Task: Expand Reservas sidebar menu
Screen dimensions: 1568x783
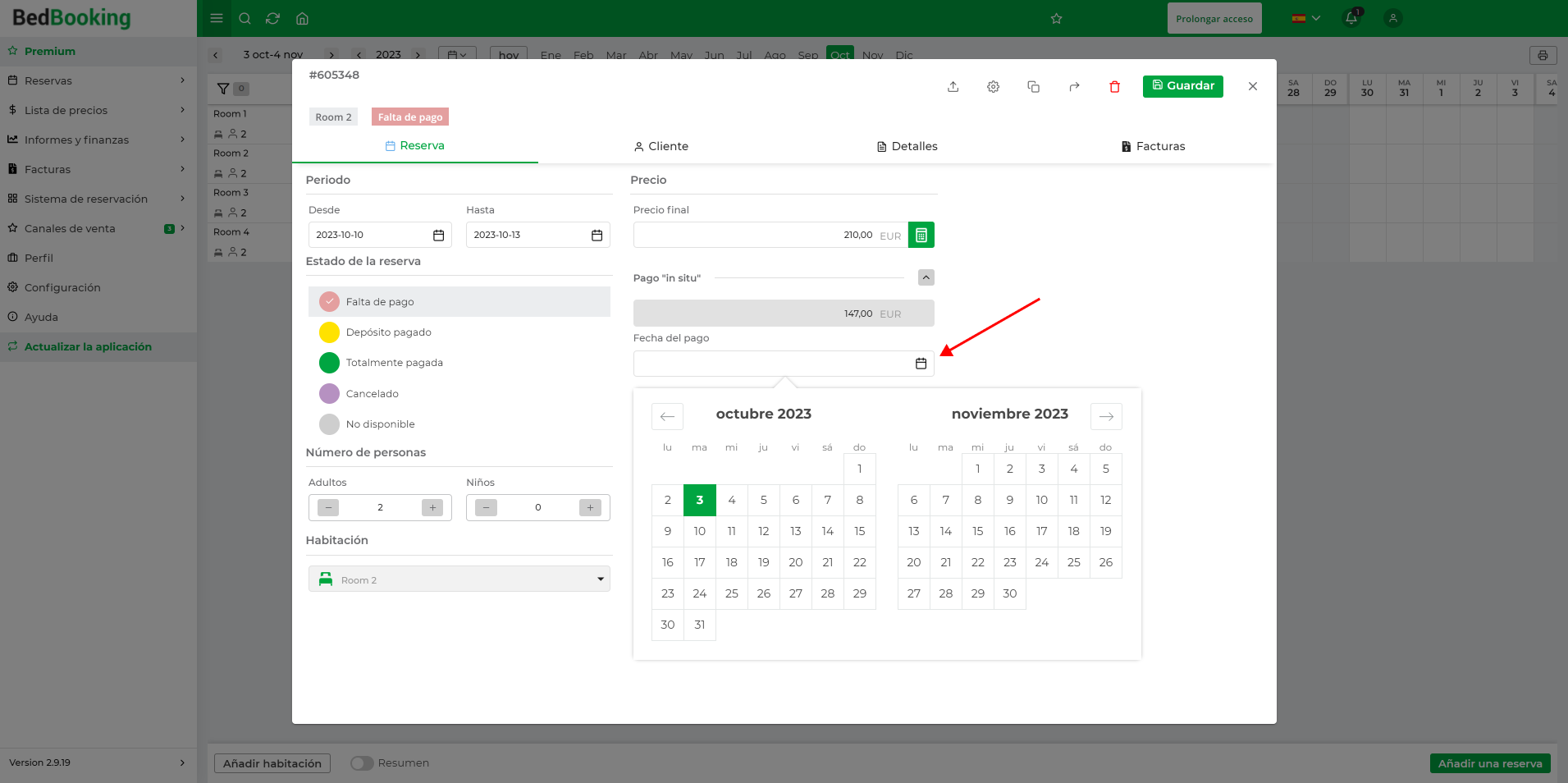Action: [98, 80]
